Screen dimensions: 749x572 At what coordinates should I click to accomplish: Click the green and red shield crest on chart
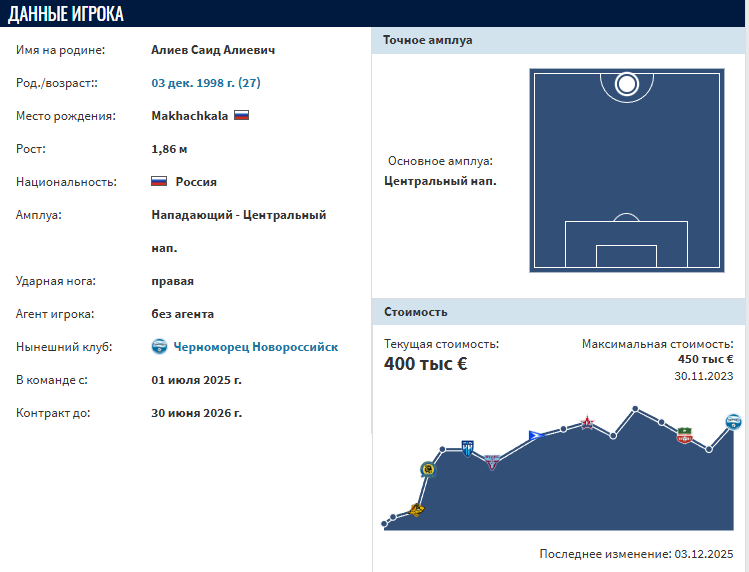(684, 435)
